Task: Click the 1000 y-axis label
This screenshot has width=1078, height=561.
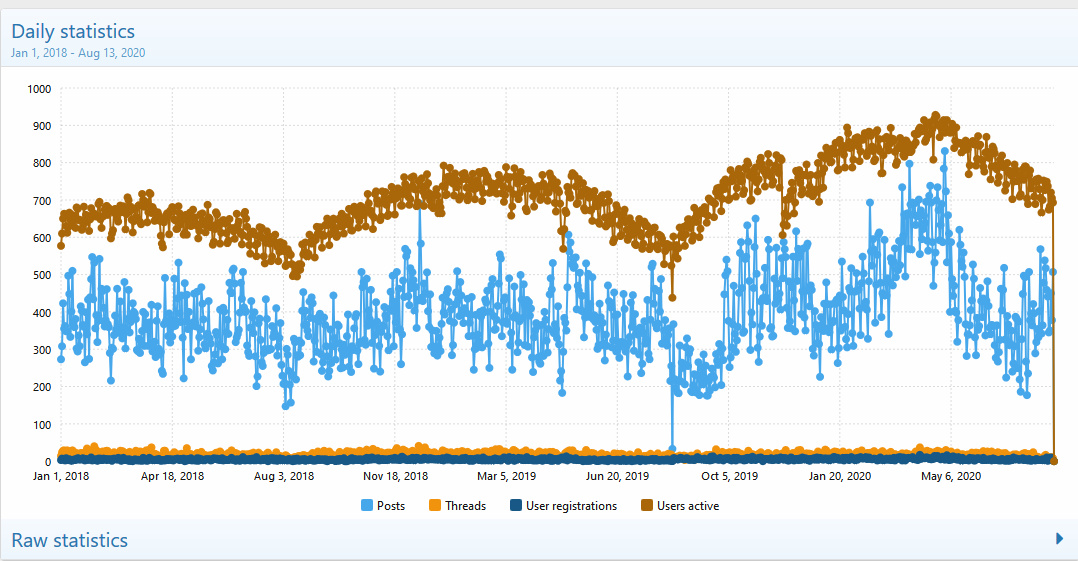Action: 39,89
